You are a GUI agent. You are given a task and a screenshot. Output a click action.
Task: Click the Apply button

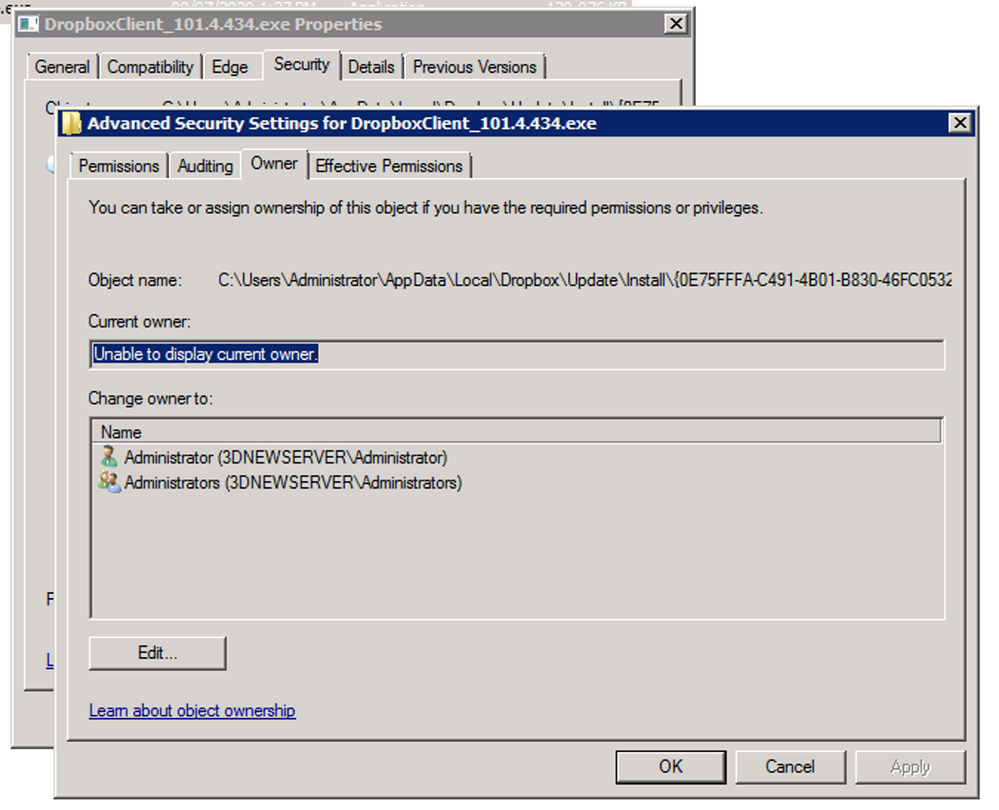tap(910, 766)
